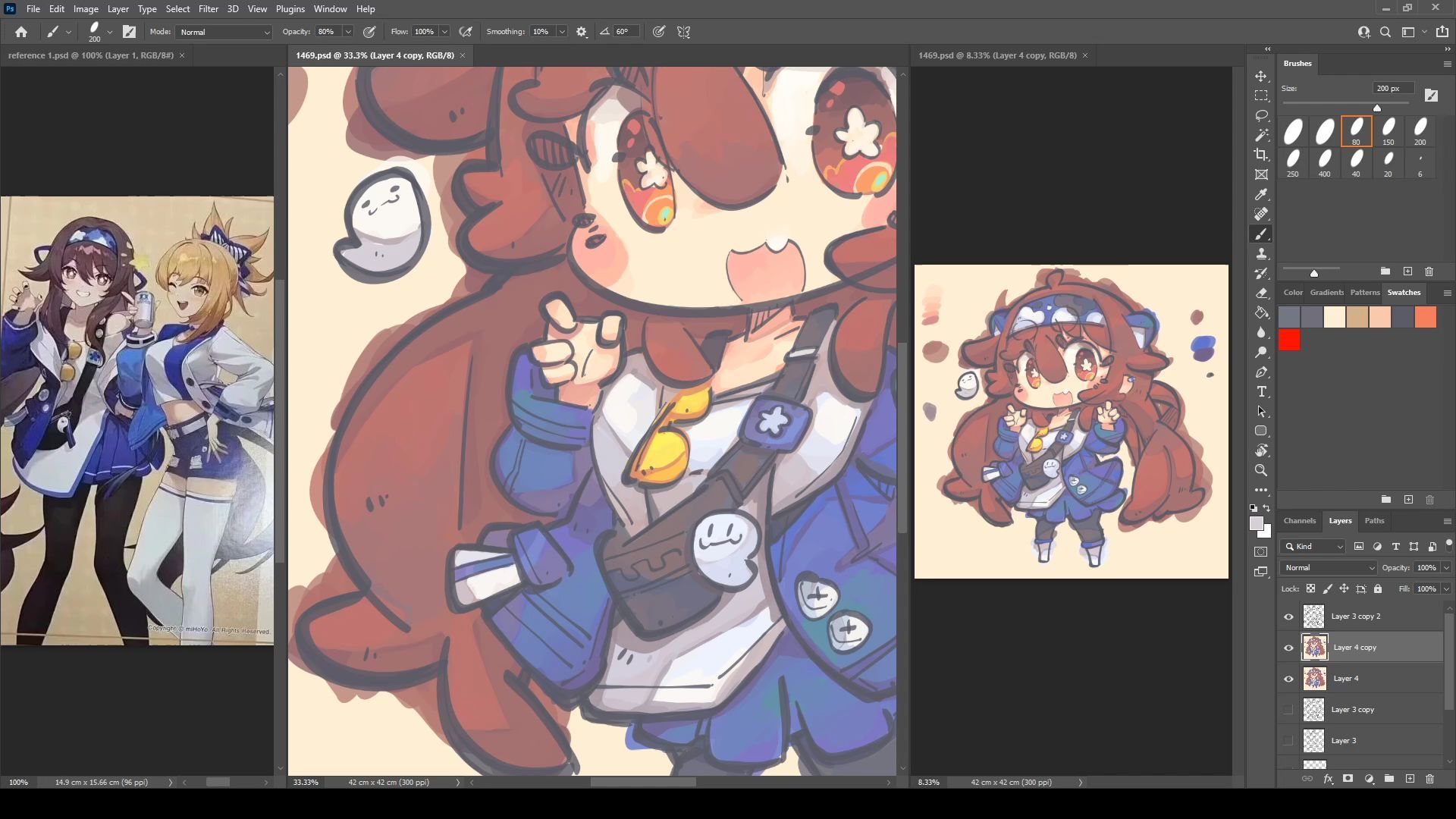
Task: Switch to the Channels tab
Action: (x=1300, y=521)
